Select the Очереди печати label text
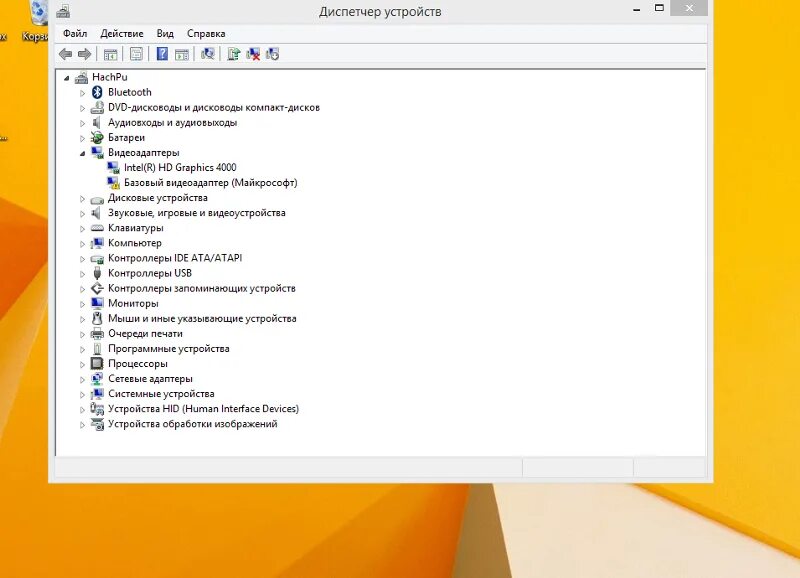The image size is (800, 578). point(145,333)
